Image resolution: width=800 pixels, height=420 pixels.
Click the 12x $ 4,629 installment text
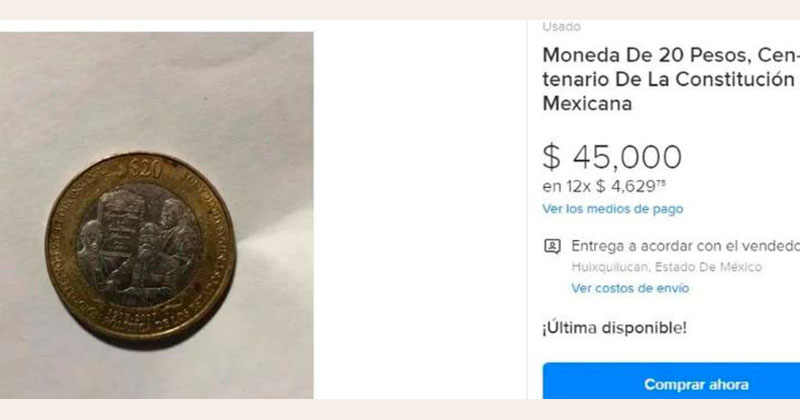pyautogui.click(x=604, y=186)
